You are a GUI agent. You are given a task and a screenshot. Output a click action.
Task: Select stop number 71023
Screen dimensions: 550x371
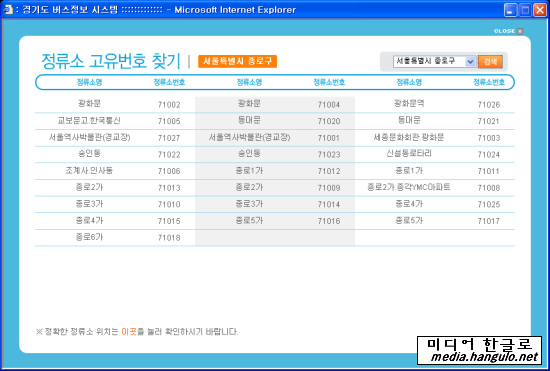329,154
